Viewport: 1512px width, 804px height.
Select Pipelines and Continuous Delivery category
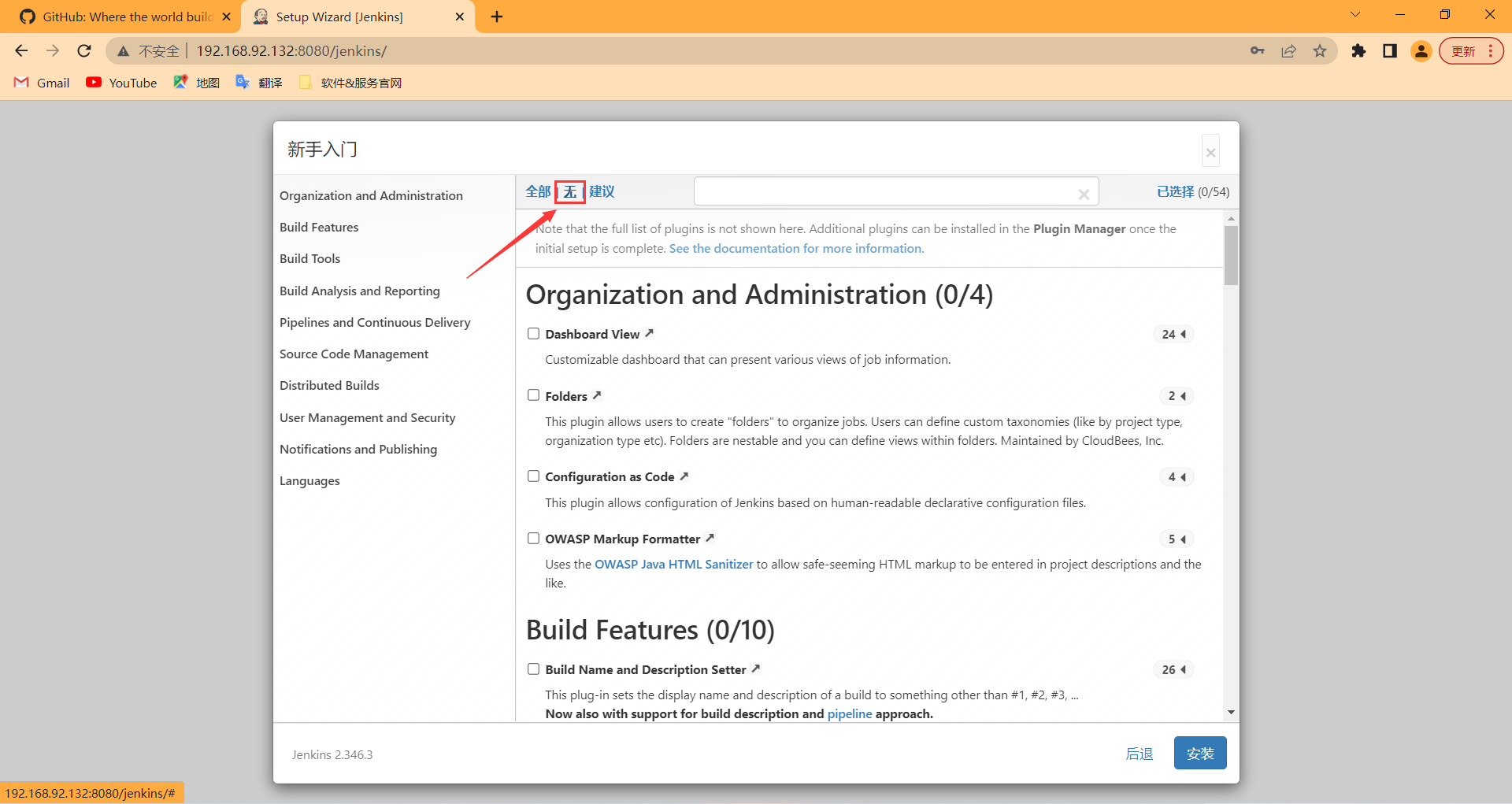(x=375, y=322)
